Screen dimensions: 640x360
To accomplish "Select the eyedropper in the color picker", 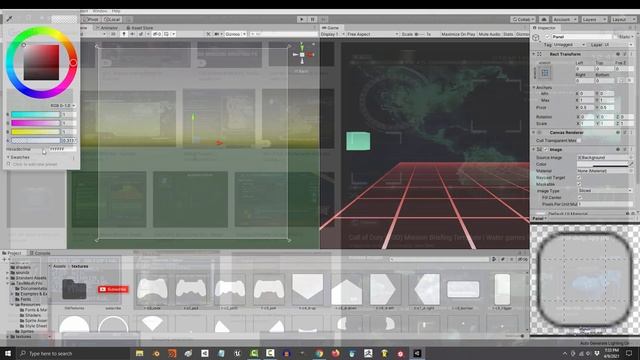I will [9, 18].
